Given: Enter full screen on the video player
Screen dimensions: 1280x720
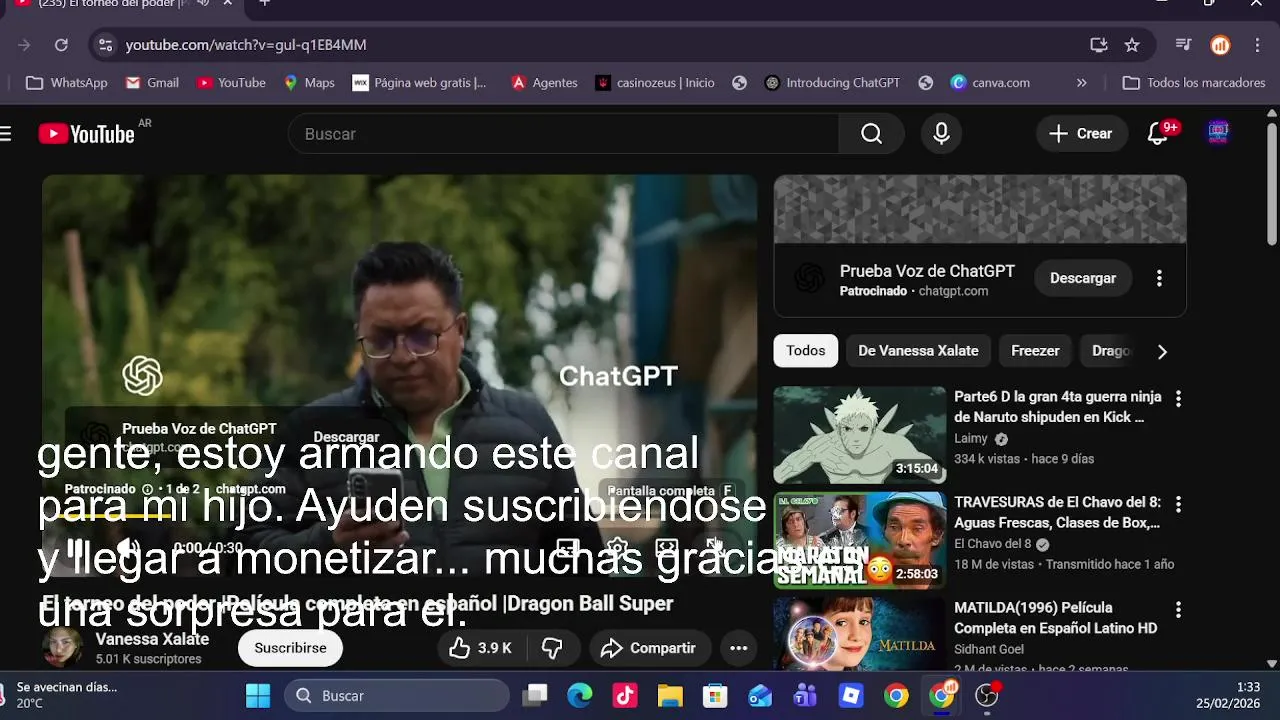Looking at the screenshot, I should coord(716,549).
